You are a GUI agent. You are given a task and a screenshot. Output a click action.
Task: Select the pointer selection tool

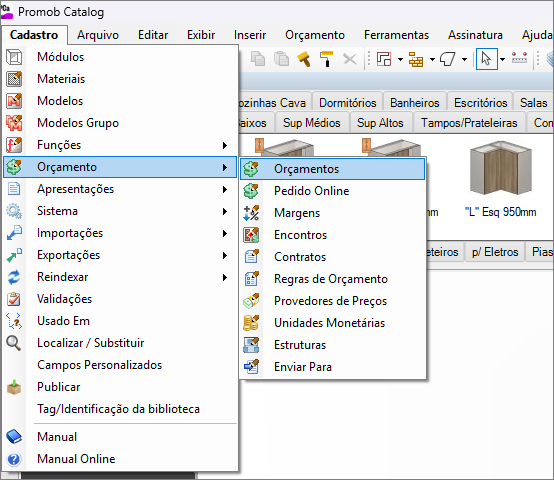pyautogui.click(x=487, y=59)
